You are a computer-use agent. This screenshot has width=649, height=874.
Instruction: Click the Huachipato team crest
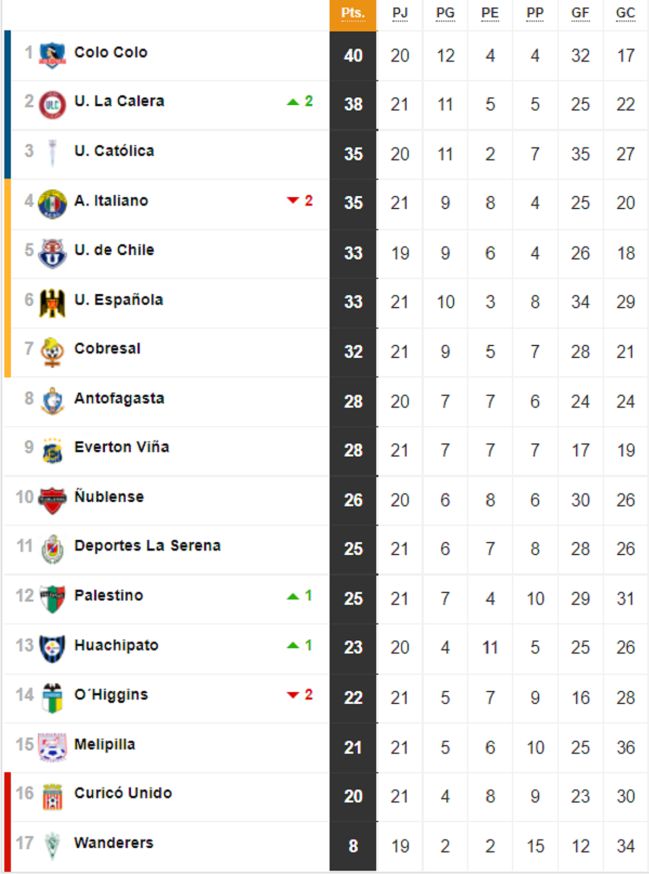(x=52, y=647)
